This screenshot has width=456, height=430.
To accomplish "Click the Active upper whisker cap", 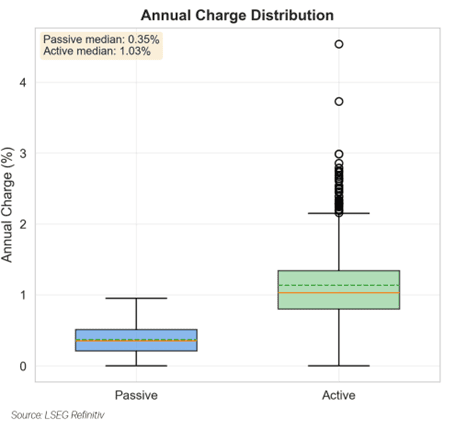I will click(x=339, y=213).
